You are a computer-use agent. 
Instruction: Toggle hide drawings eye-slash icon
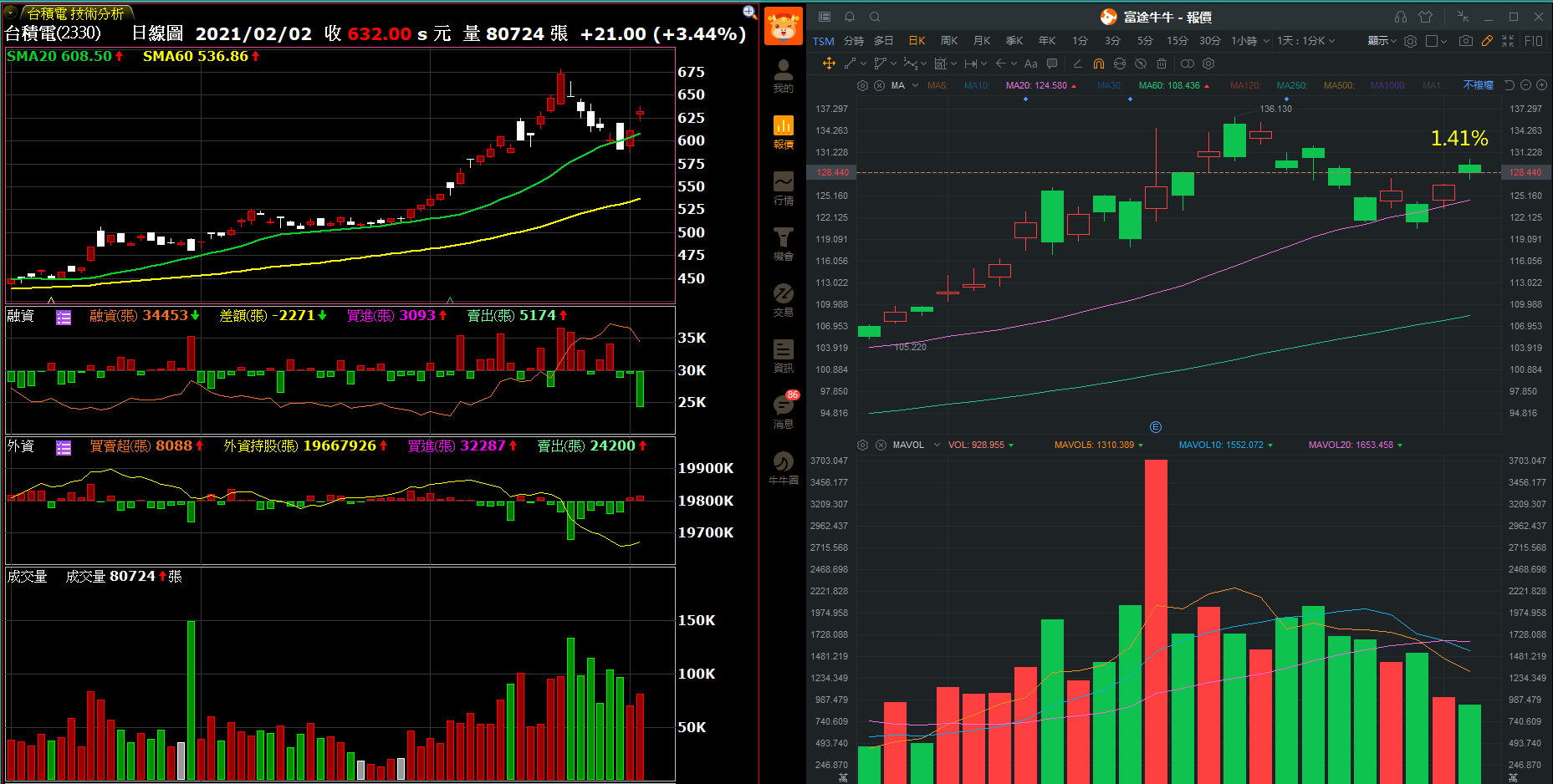click(x=1141, y=64)
